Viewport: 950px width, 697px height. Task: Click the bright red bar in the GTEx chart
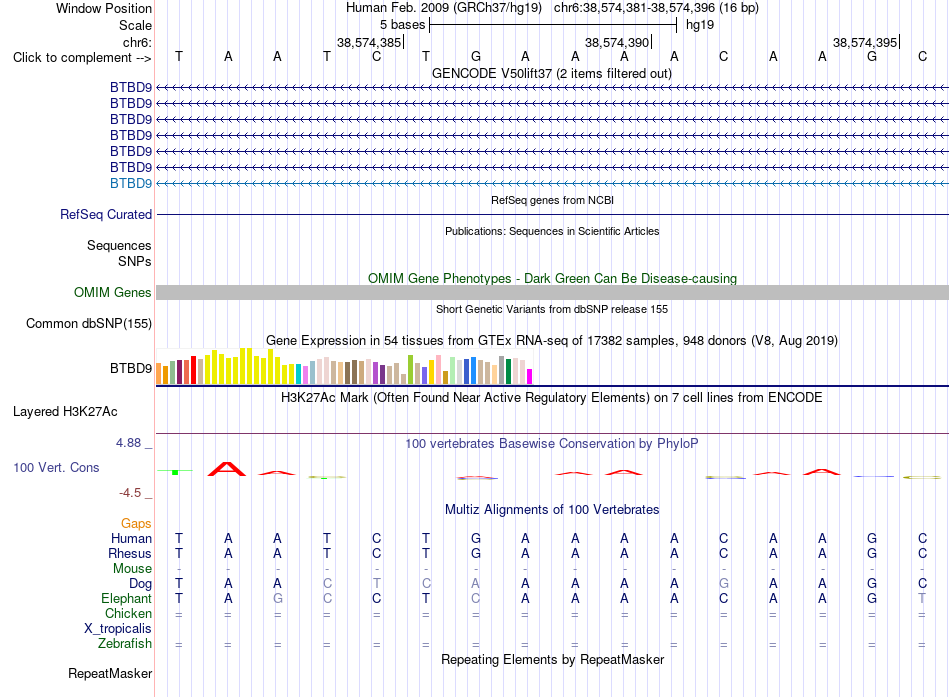pos(193,370)
